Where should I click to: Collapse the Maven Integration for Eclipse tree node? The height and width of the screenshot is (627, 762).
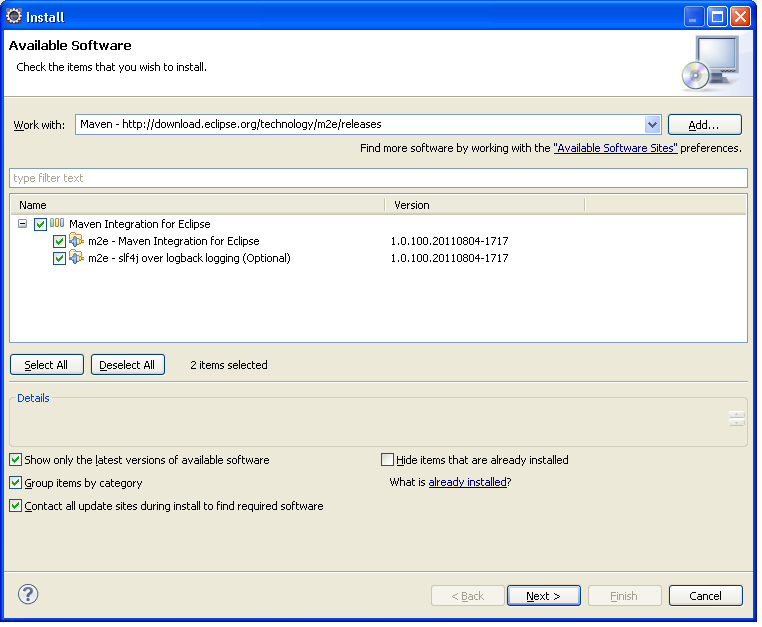22,224
